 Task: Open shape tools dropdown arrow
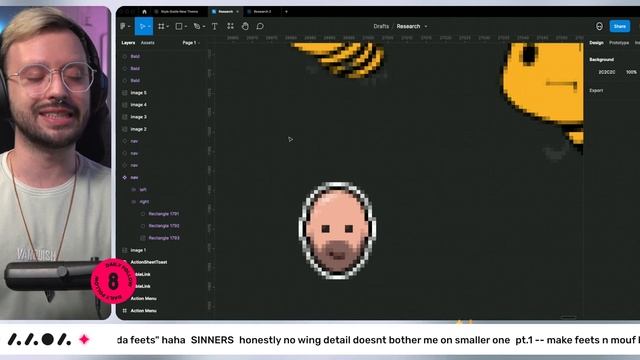pyautogui.click(x=186, y=27)
